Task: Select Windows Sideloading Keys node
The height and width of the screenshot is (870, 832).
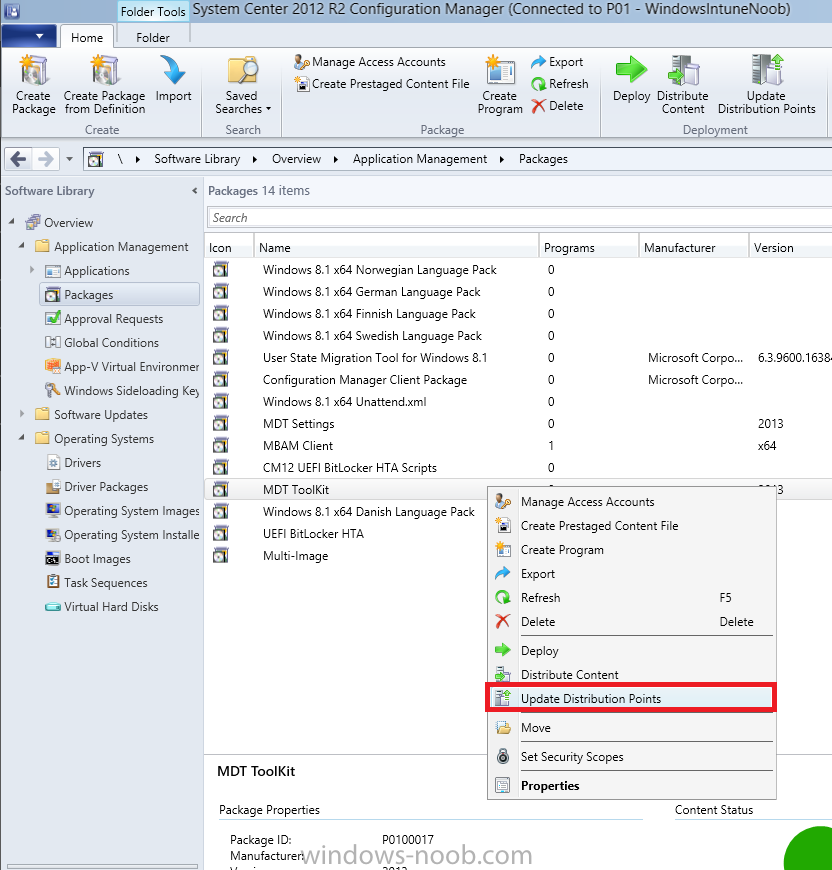Action: coord(122,390)
